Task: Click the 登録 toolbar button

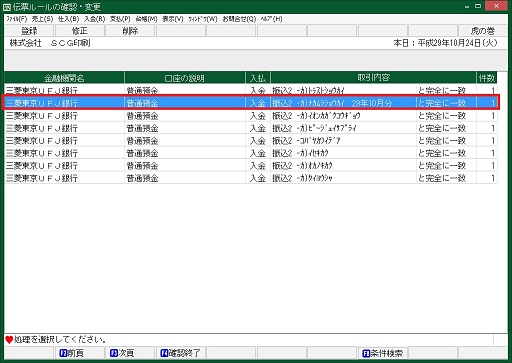Action: [29, 31]
